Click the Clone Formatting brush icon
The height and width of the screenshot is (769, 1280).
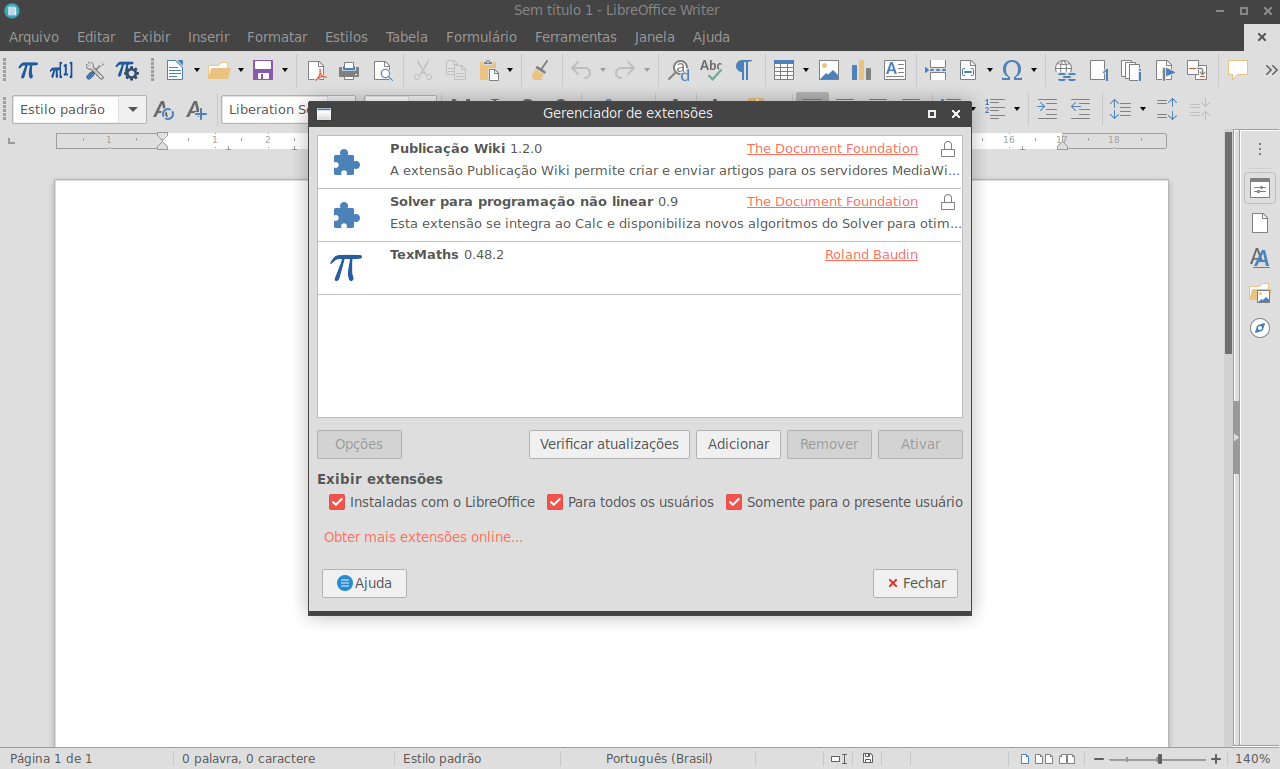(x=540, y=70)
